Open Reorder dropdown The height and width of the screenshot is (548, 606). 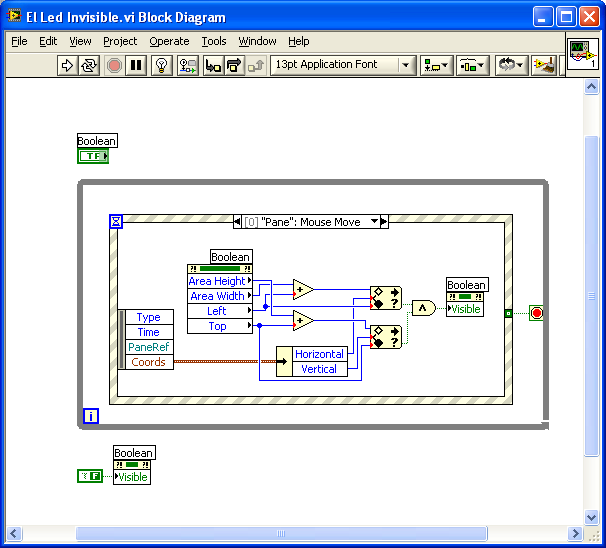click(x=511, y=65)
